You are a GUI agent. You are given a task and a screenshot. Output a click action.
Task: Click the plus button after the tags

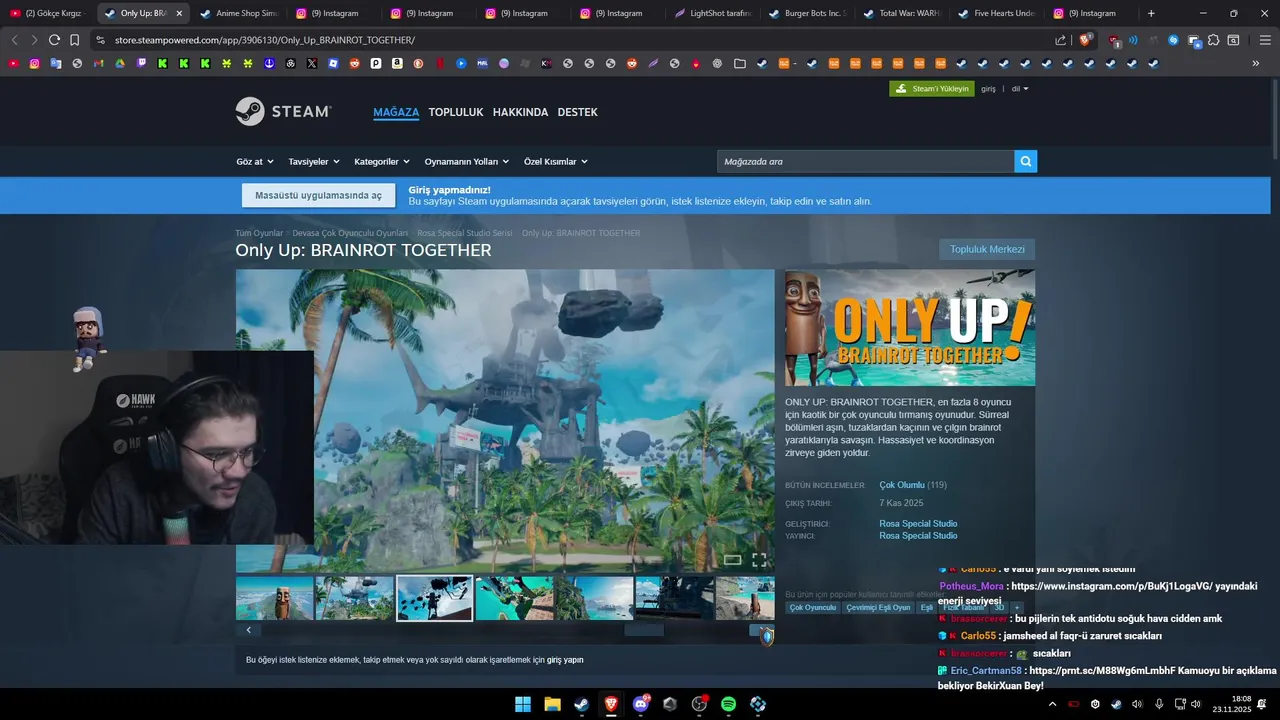[1016, 607]
